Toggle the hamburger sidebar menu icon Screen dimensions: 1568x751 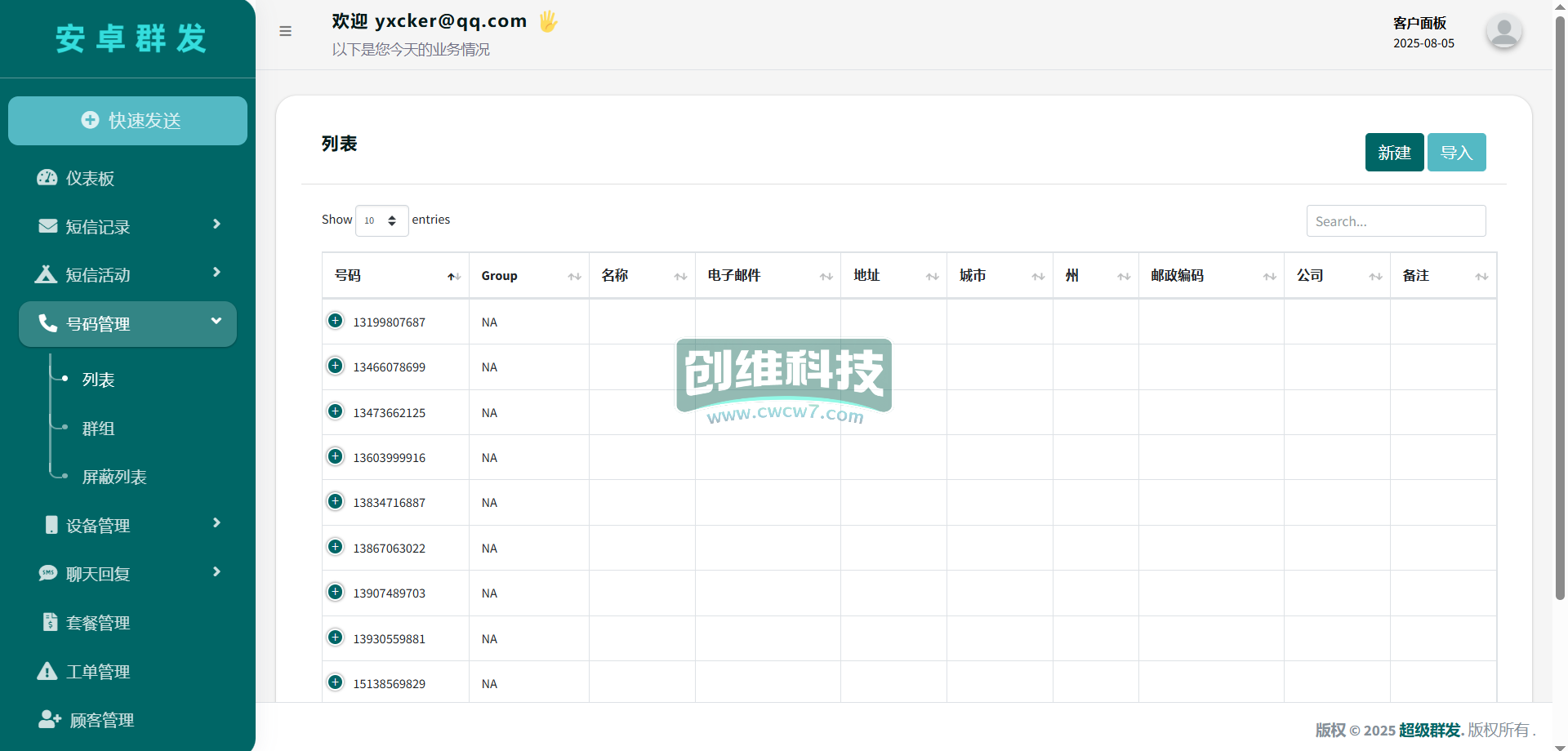285,31
